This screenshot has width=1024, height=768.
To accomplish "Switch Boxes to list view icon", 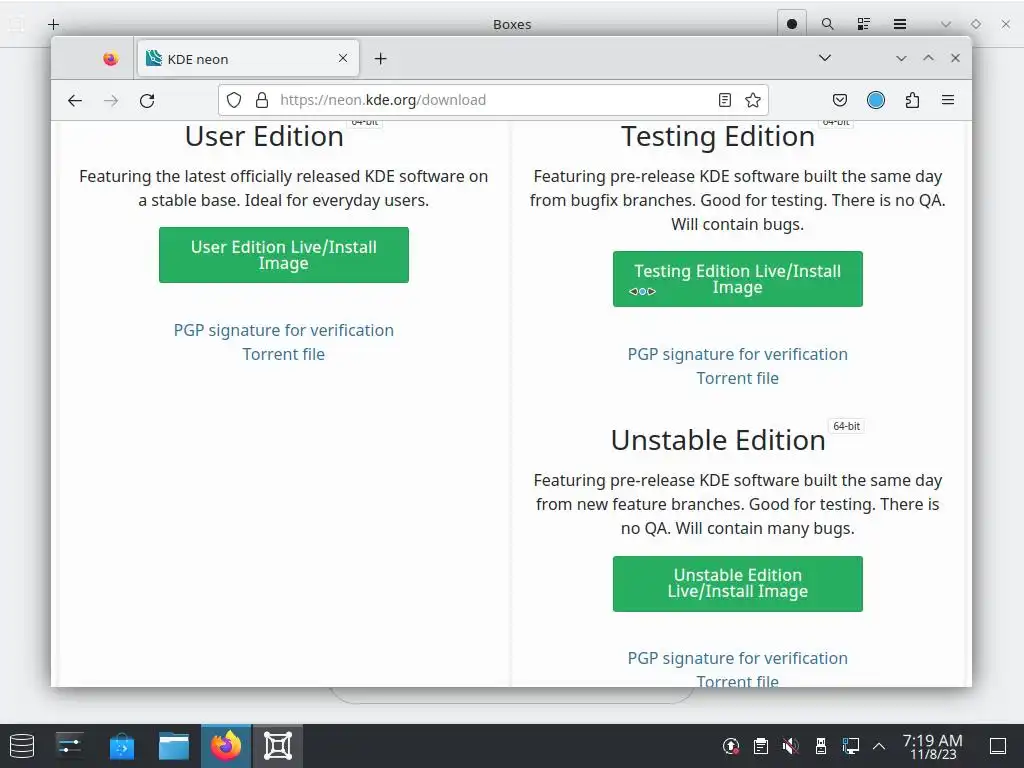I will (x=863, y=24).
